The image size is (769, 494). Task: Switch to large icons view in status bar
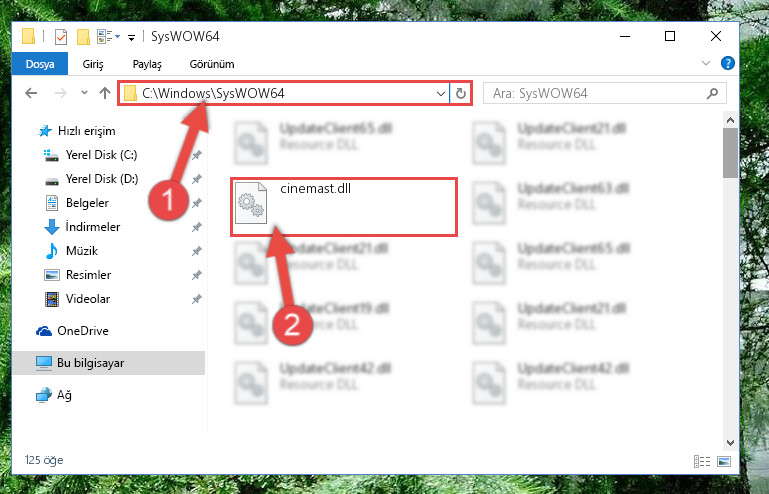[x=724, y=461]
